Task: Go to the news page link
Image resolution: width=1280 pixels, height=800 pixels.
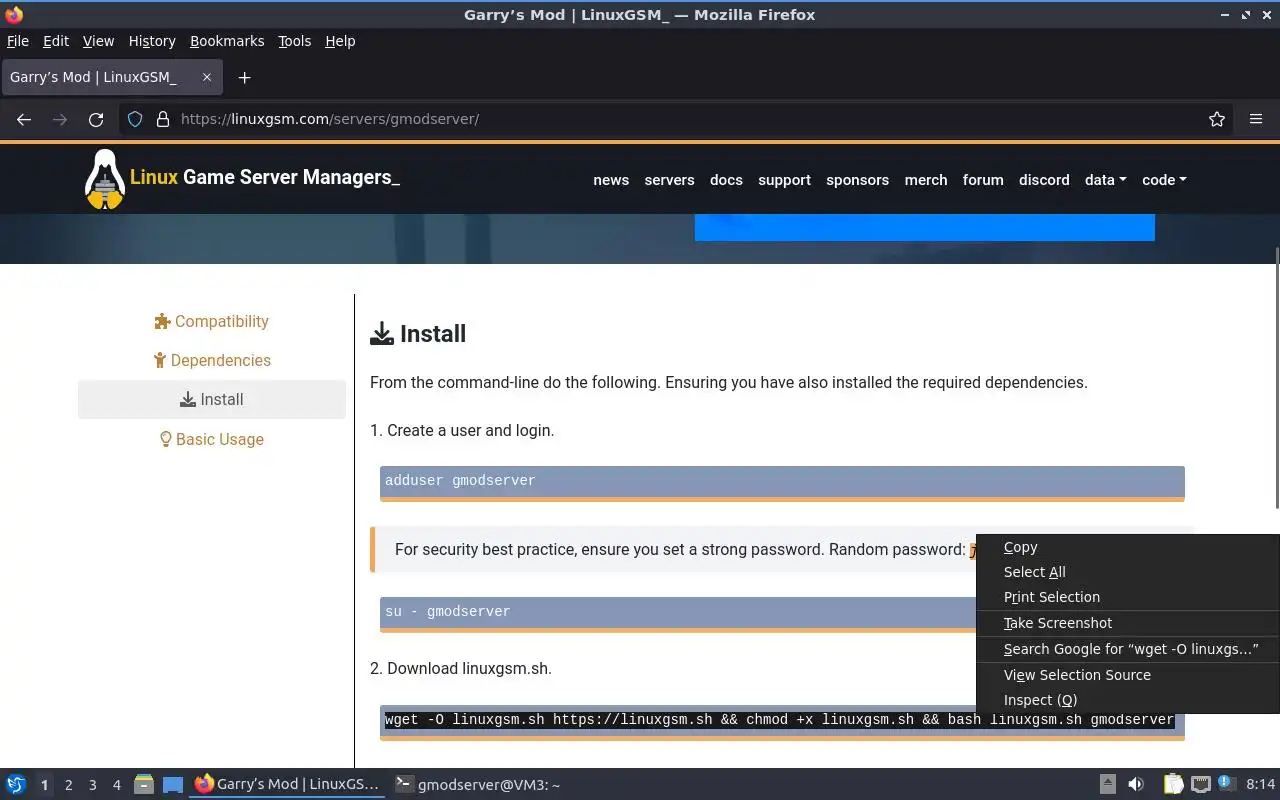Action: pyautogui.click(x=611, y=180)
